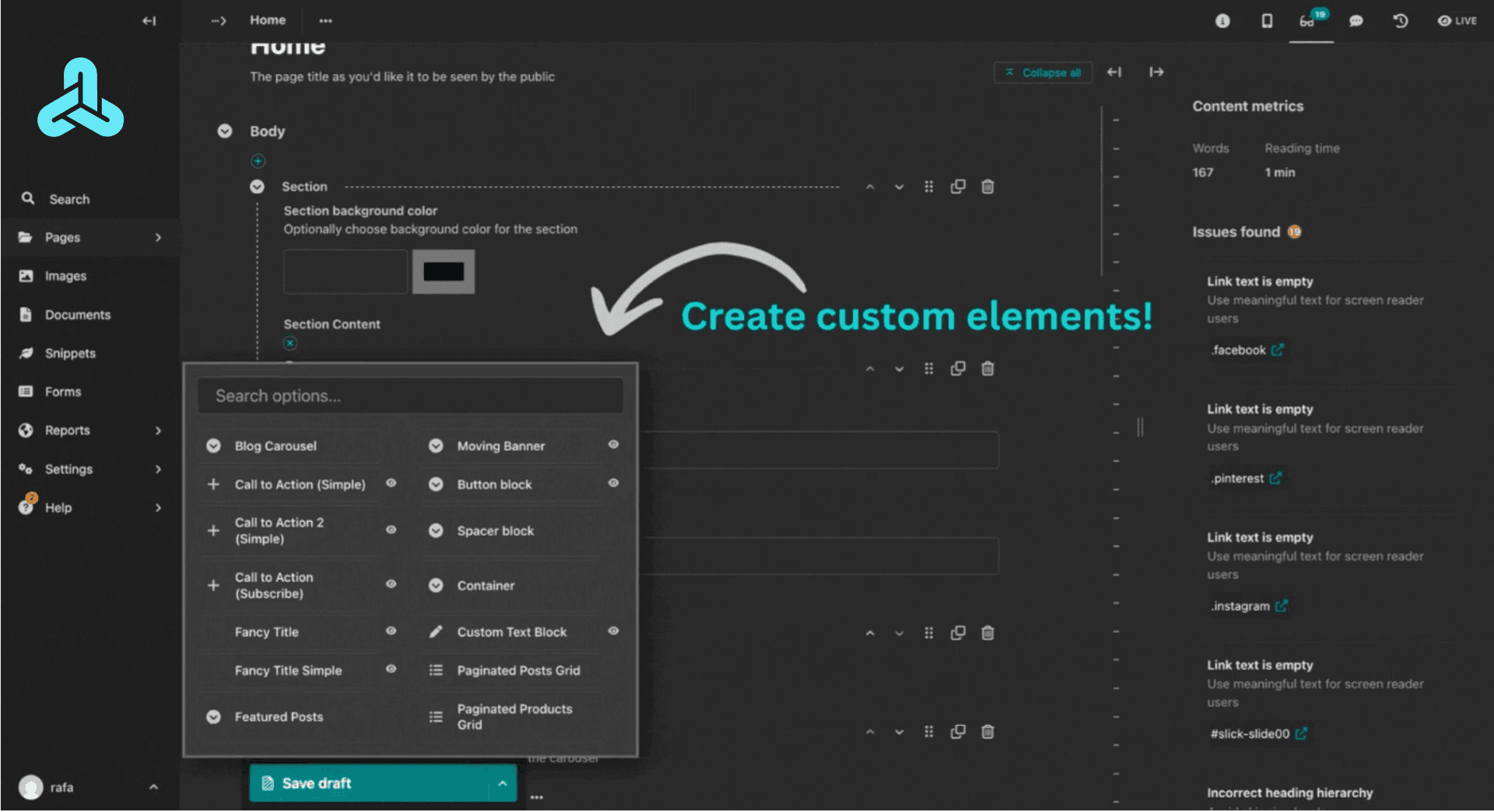Expand the Save draft options arrow
Viewport: 1494px width, 812px height.
(x=502, y=783)
